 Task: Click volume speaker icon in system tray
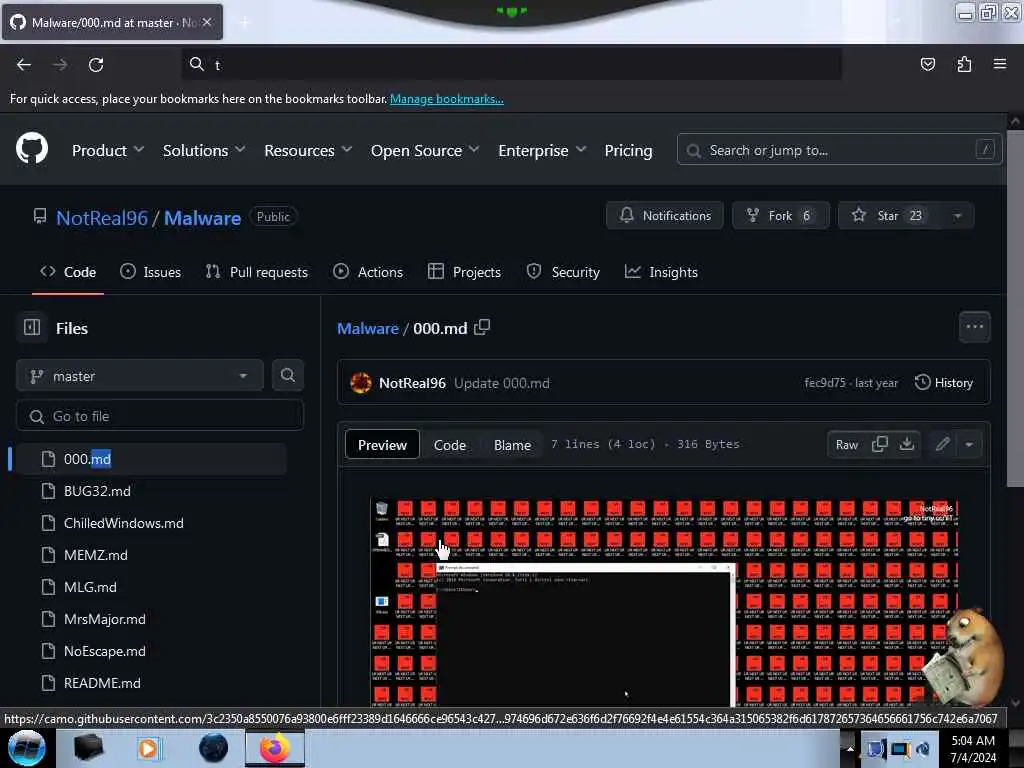click(x=923, y=748)
